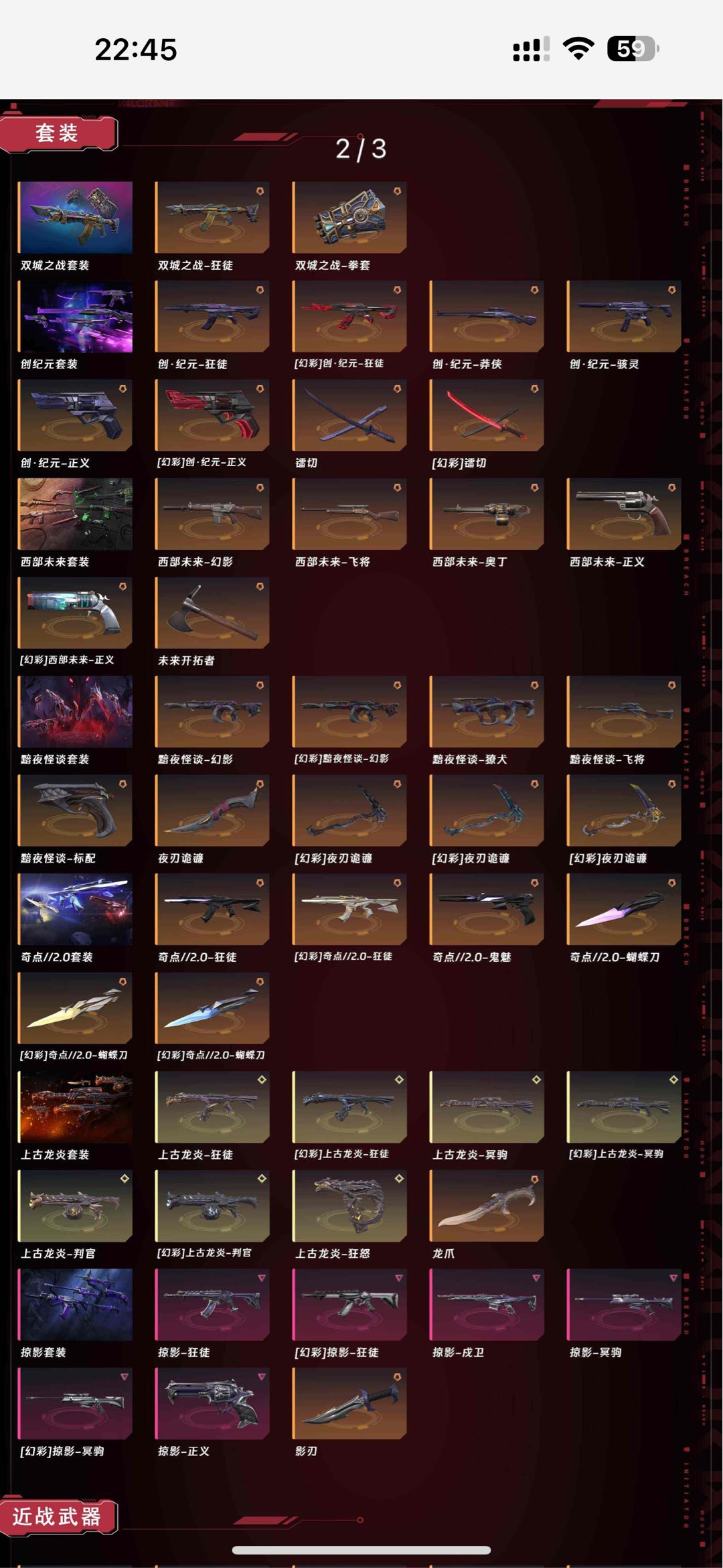Select the 夜刃诡镰 scythe skin

(x=212, y=810)
